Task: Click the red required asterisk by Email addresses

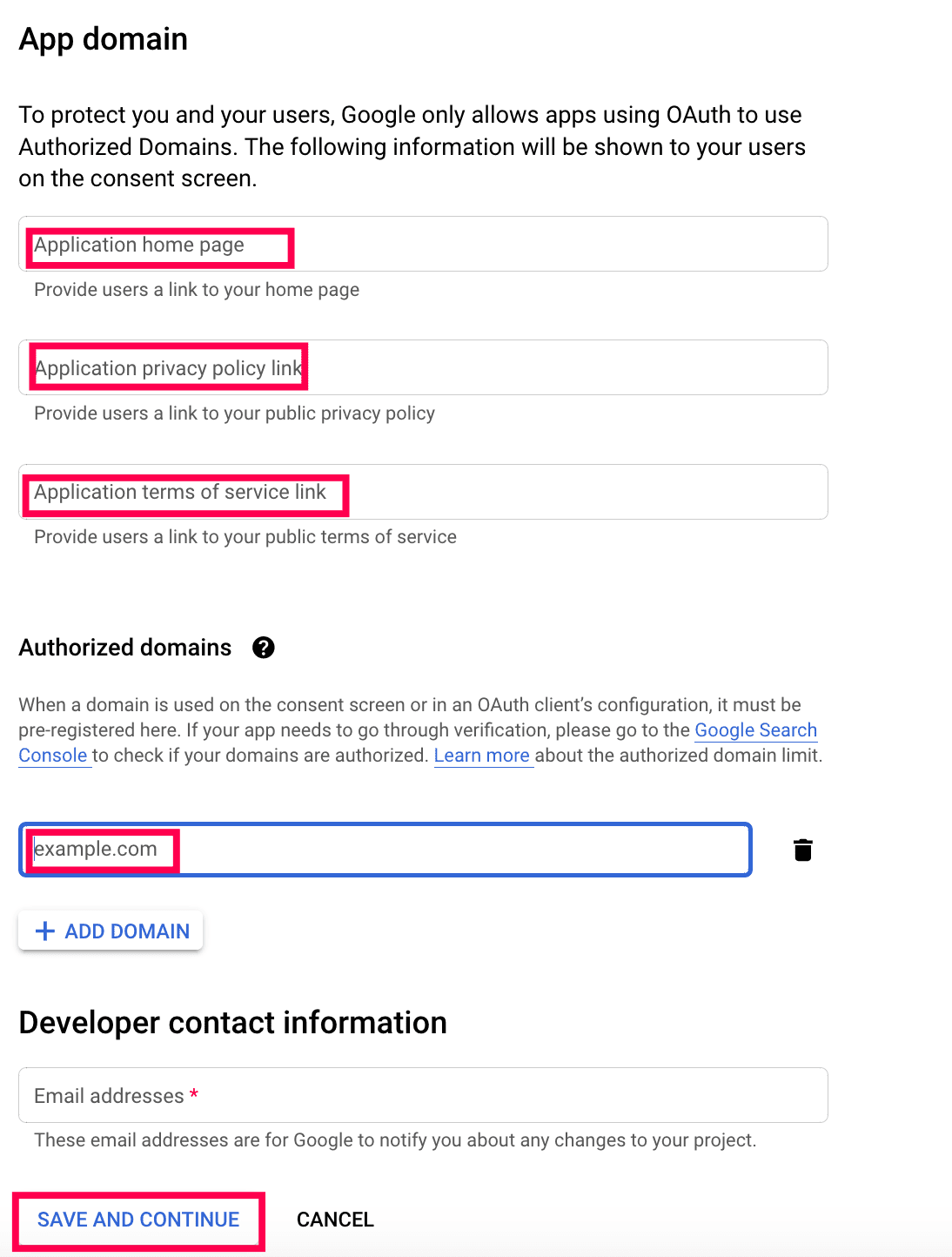Action: pos(194,1094)
